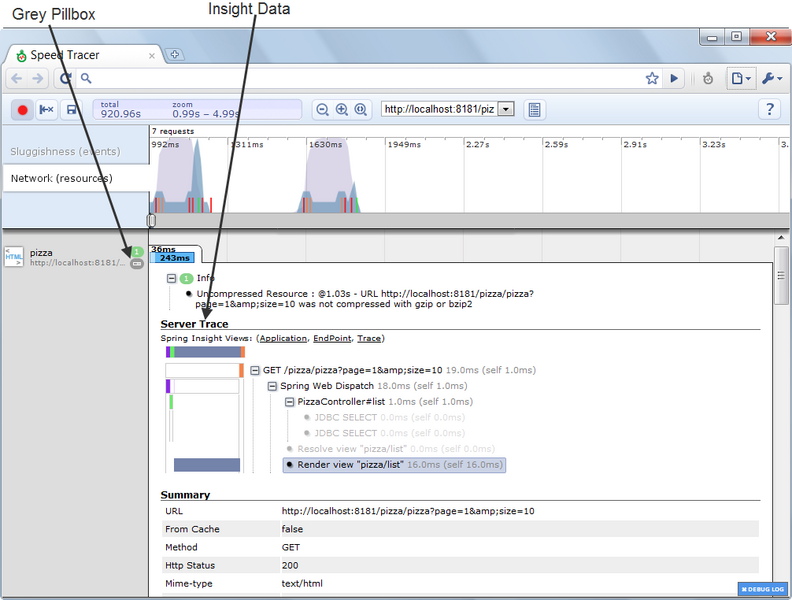The height and width of the screenshot is (600, 792).
Task: Collapse the Info hint section
Action: pyautogui.click(x=172, y=278)
